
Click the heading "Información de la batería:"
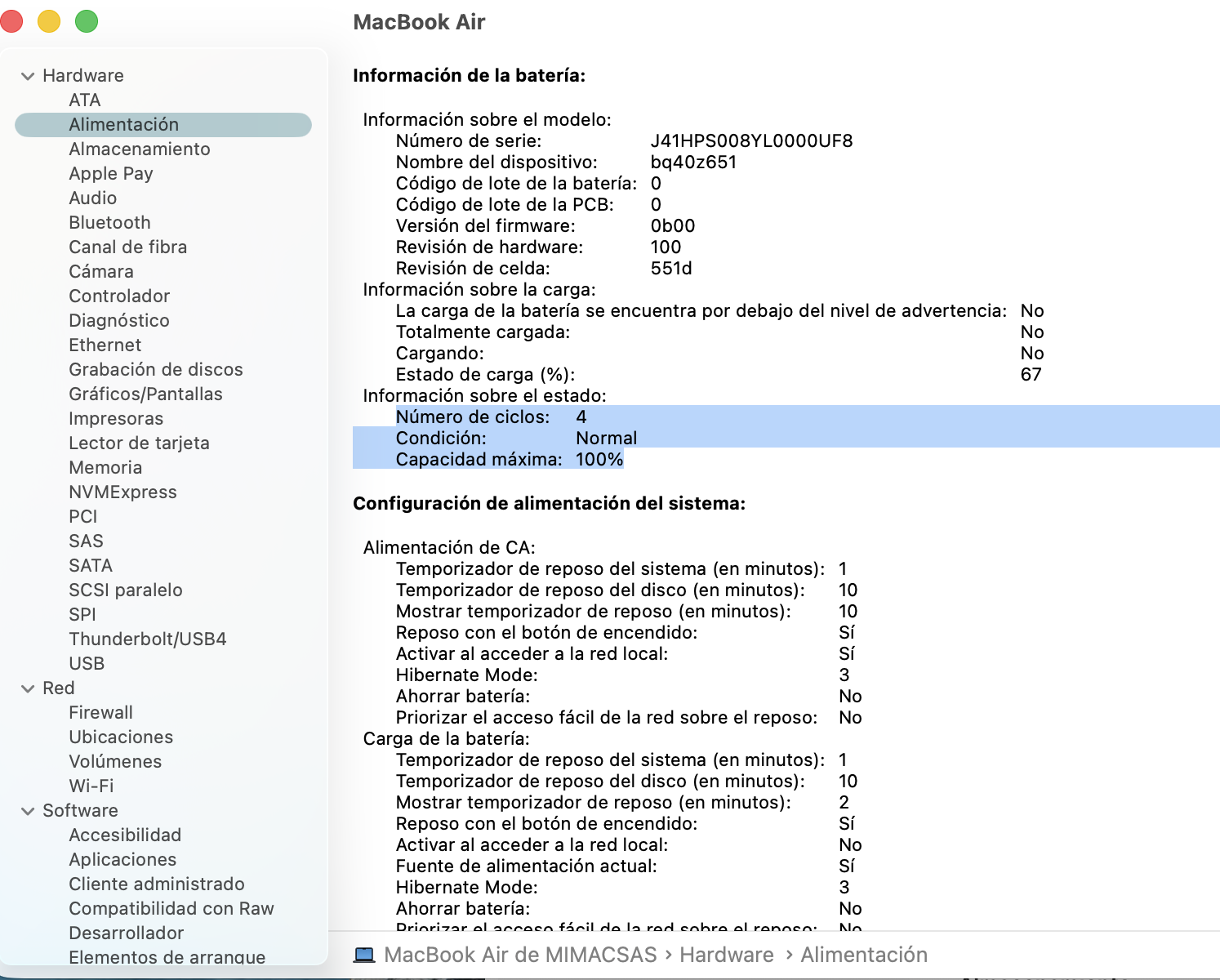click(x=470, y=75)
